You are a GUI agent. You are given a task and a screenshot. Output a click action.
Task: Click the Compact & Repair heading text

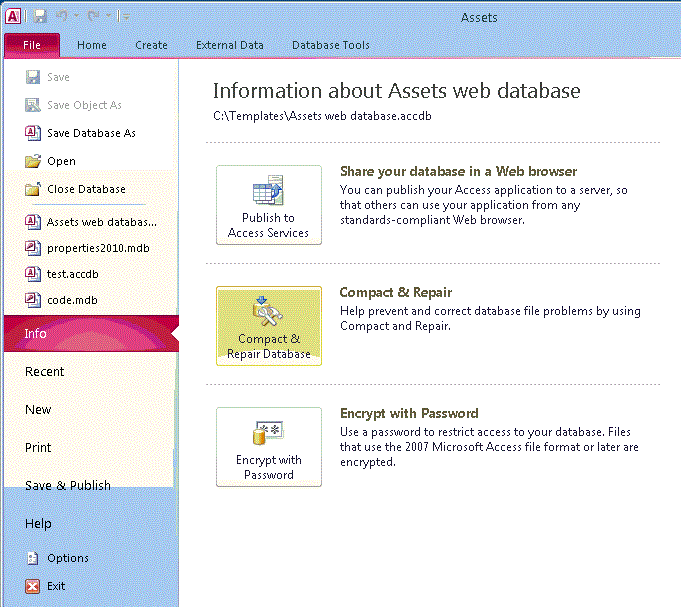(396, 292)
